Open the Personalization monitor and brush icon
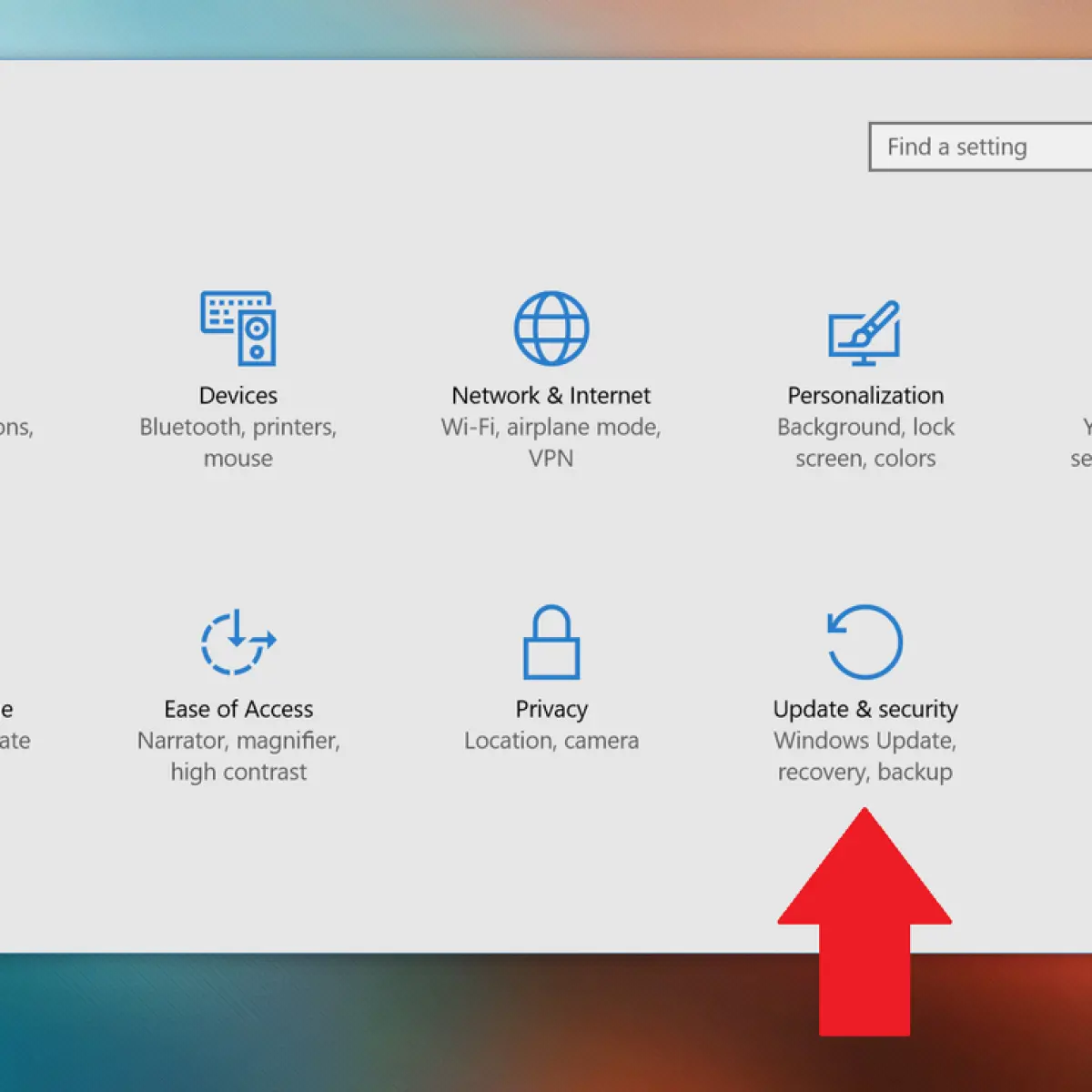This screenshot has height=1092, width=1092. coord(864,333)
